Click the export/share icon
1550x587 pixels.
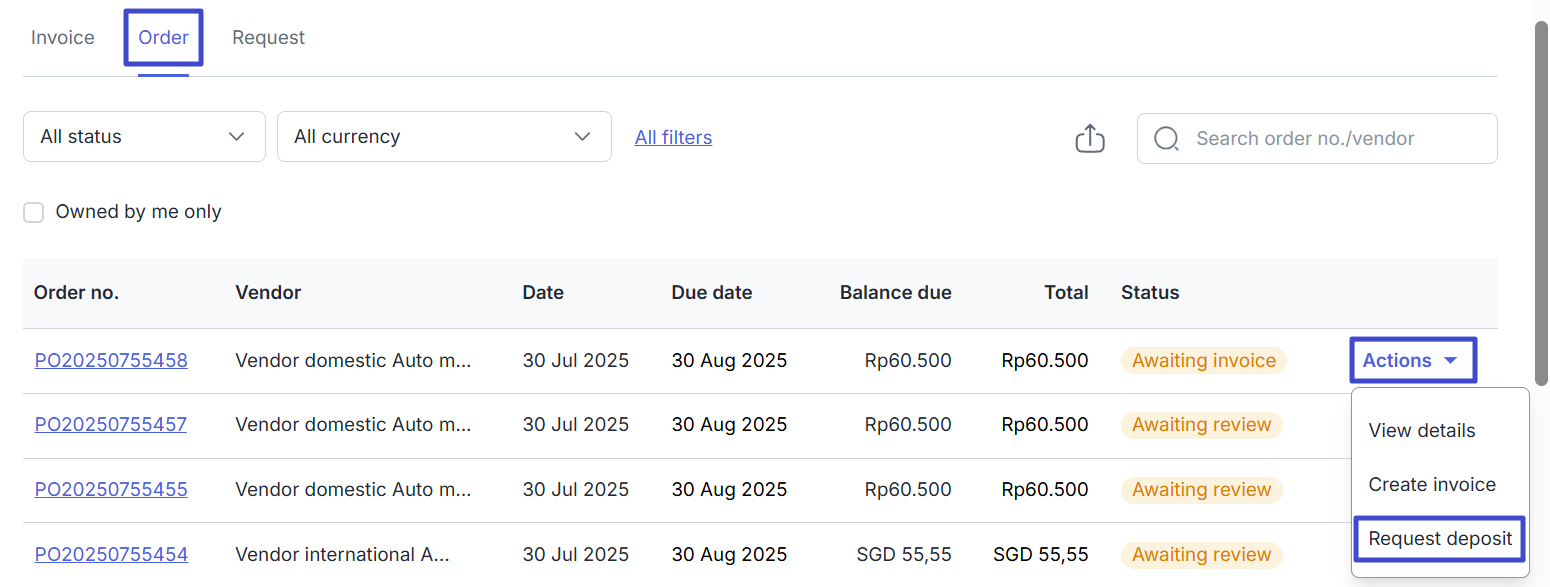(1089, 138)
